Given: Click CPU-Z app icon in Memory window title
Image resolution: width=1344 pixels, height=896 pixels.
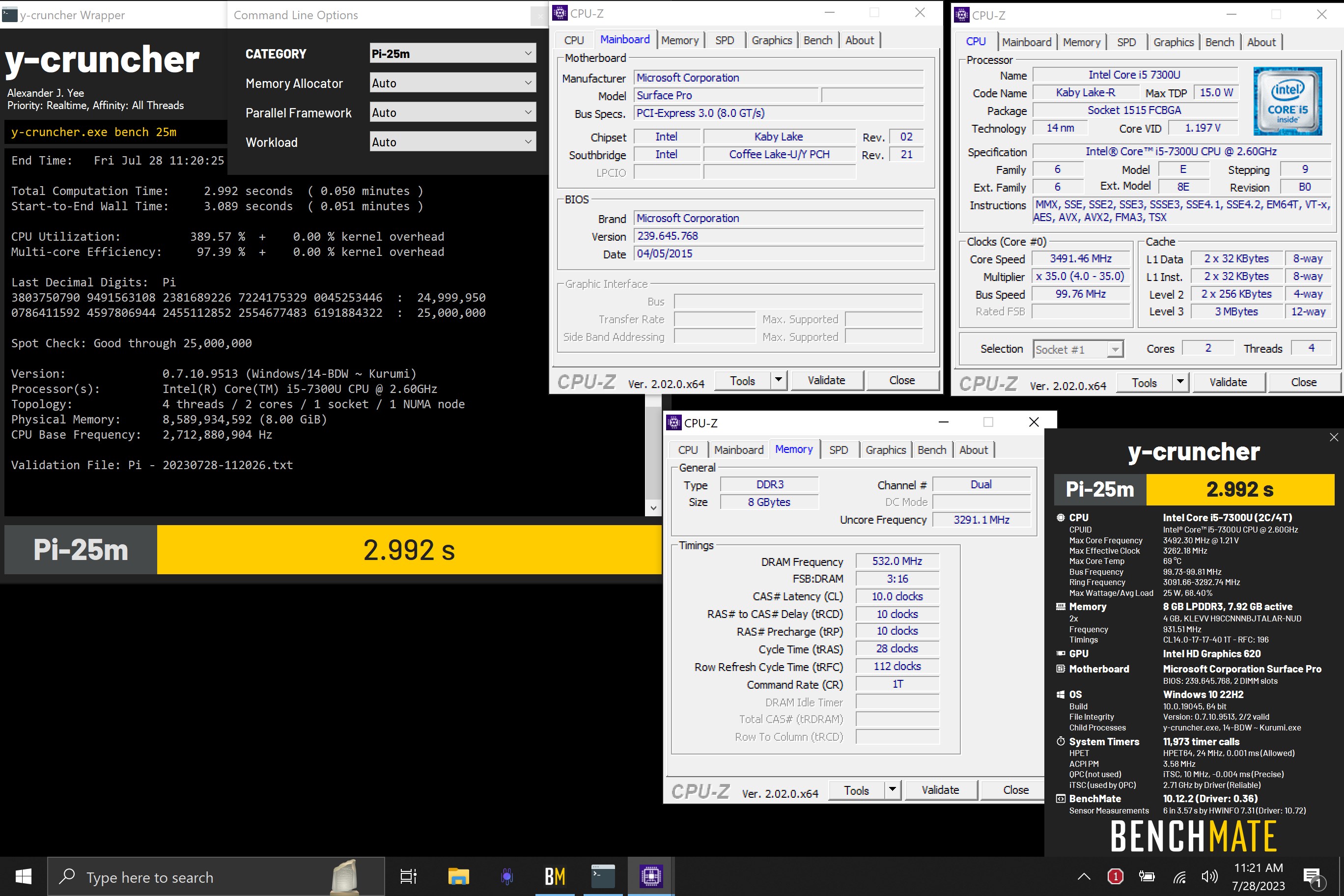Looking at the screenshot, I should (x=673, y=422).
